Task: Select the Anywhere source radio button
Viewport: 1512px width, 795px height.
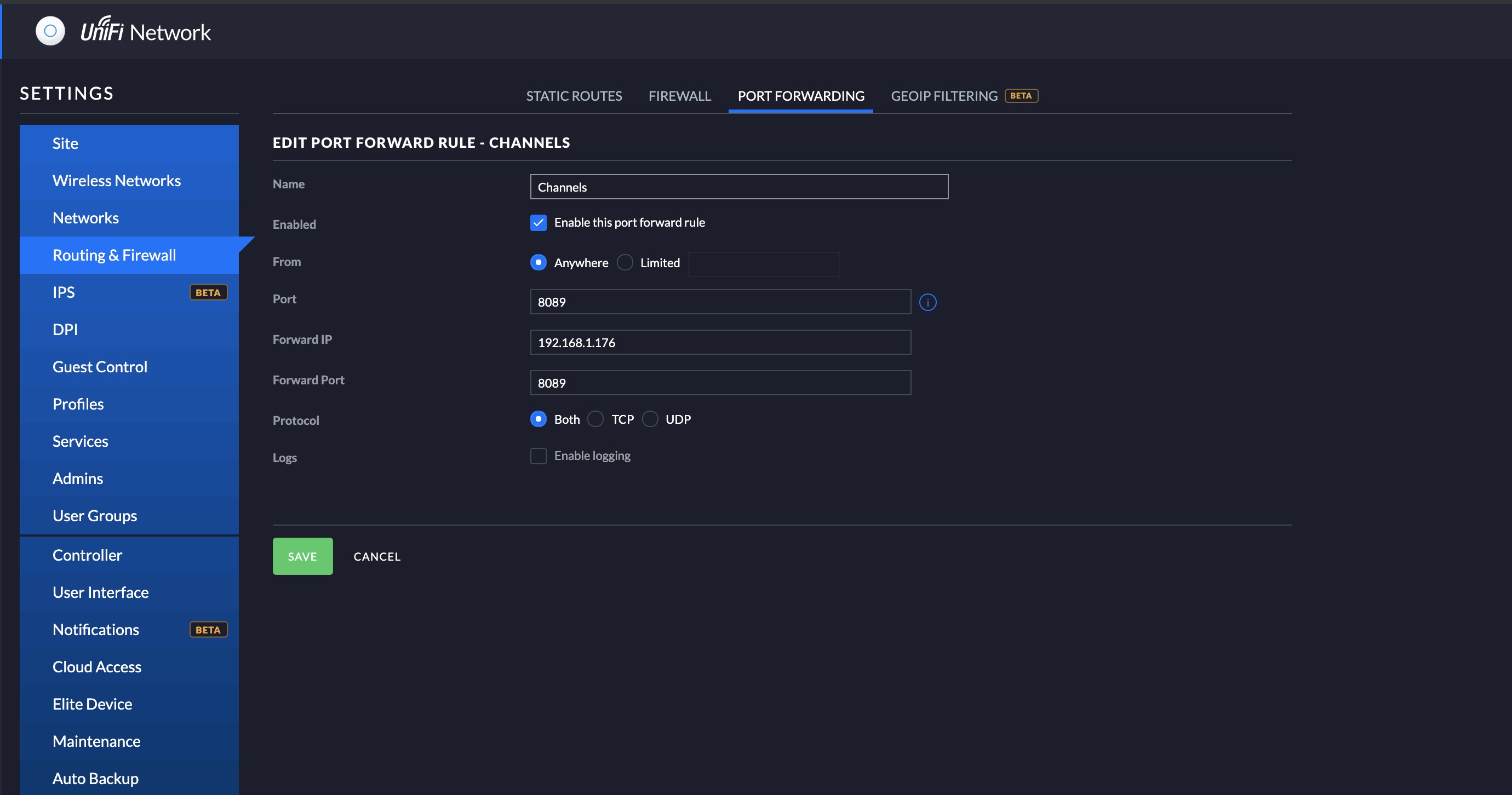Action: pos(538,263)
